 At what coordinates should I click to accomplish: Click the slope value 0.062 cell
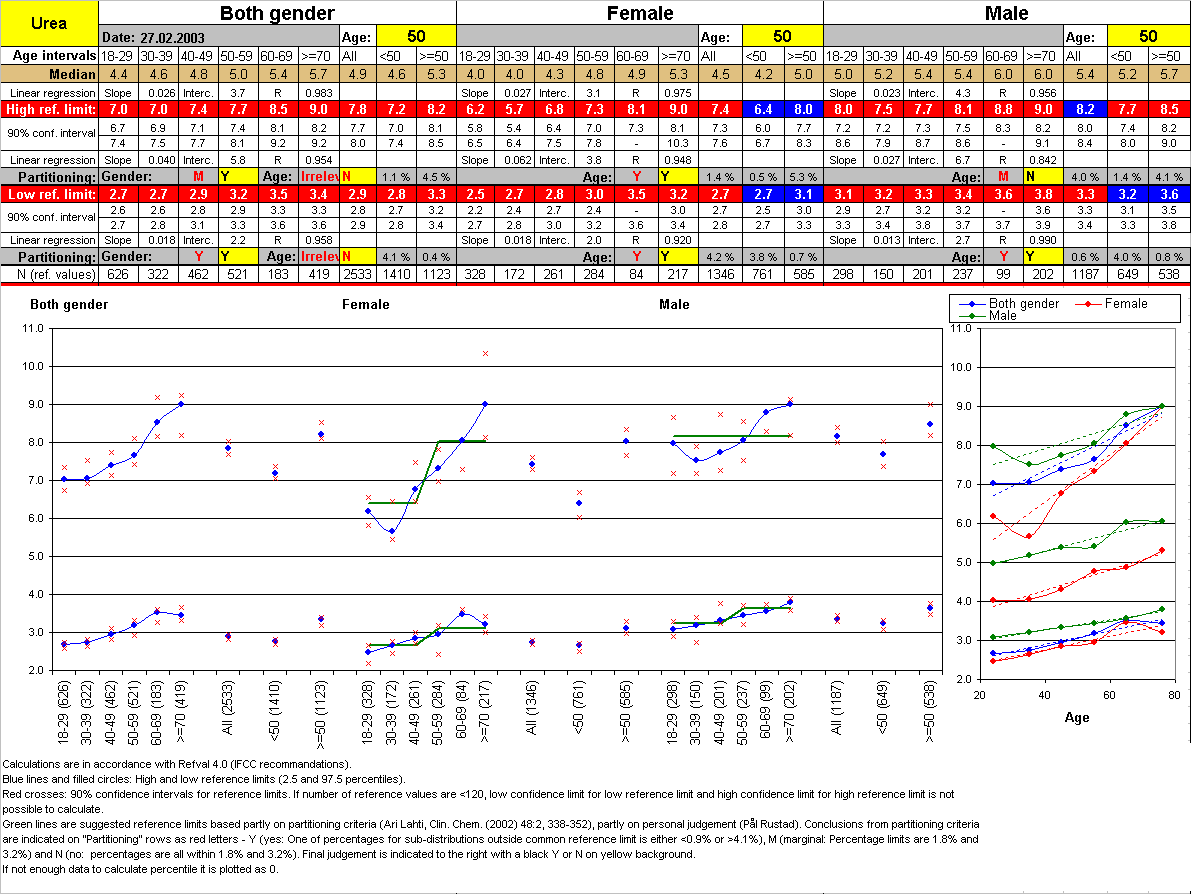pyautogui.click(x=515, y=160)
